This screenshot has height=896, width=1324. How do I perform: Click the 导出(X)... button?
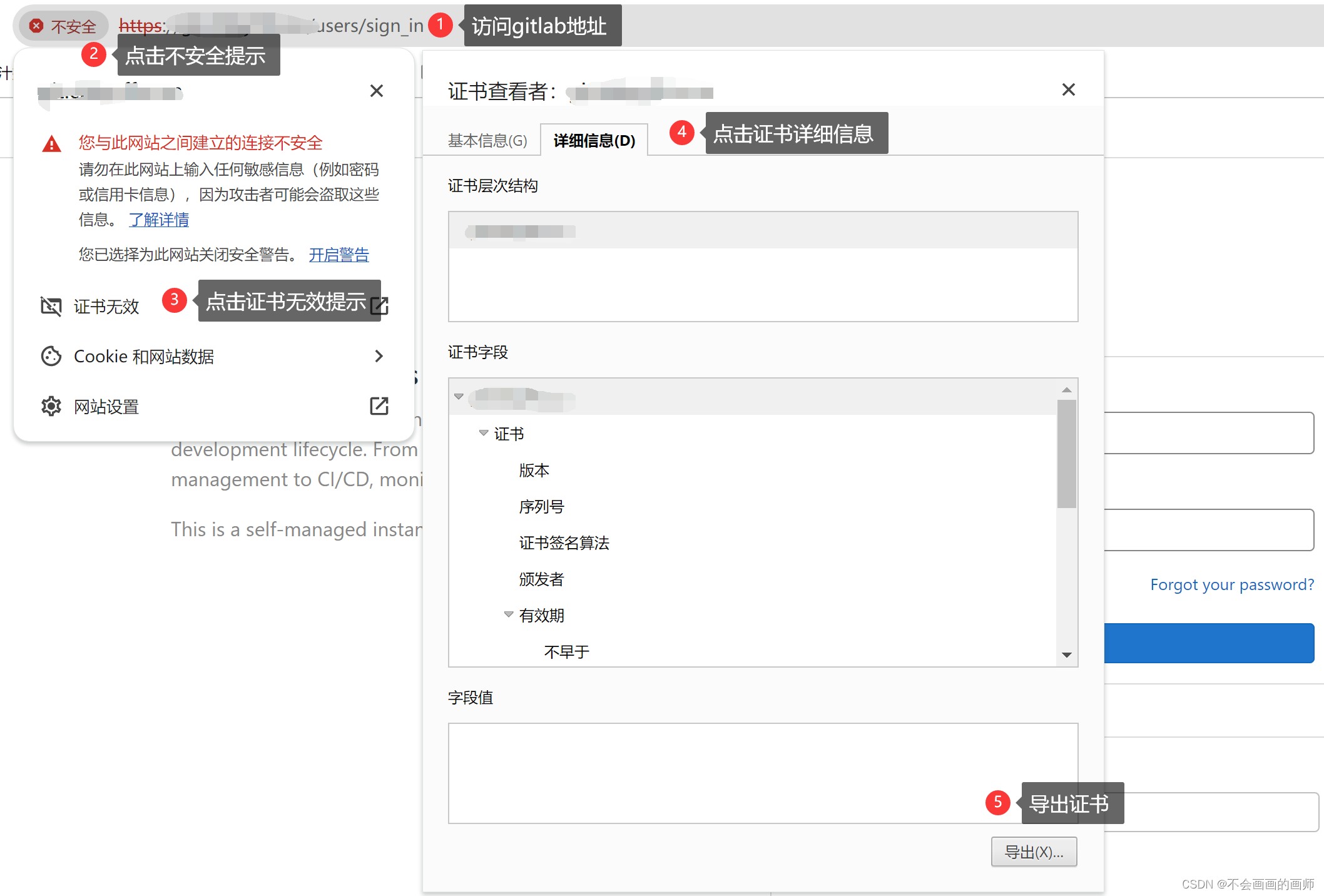tap(1033, 852)
